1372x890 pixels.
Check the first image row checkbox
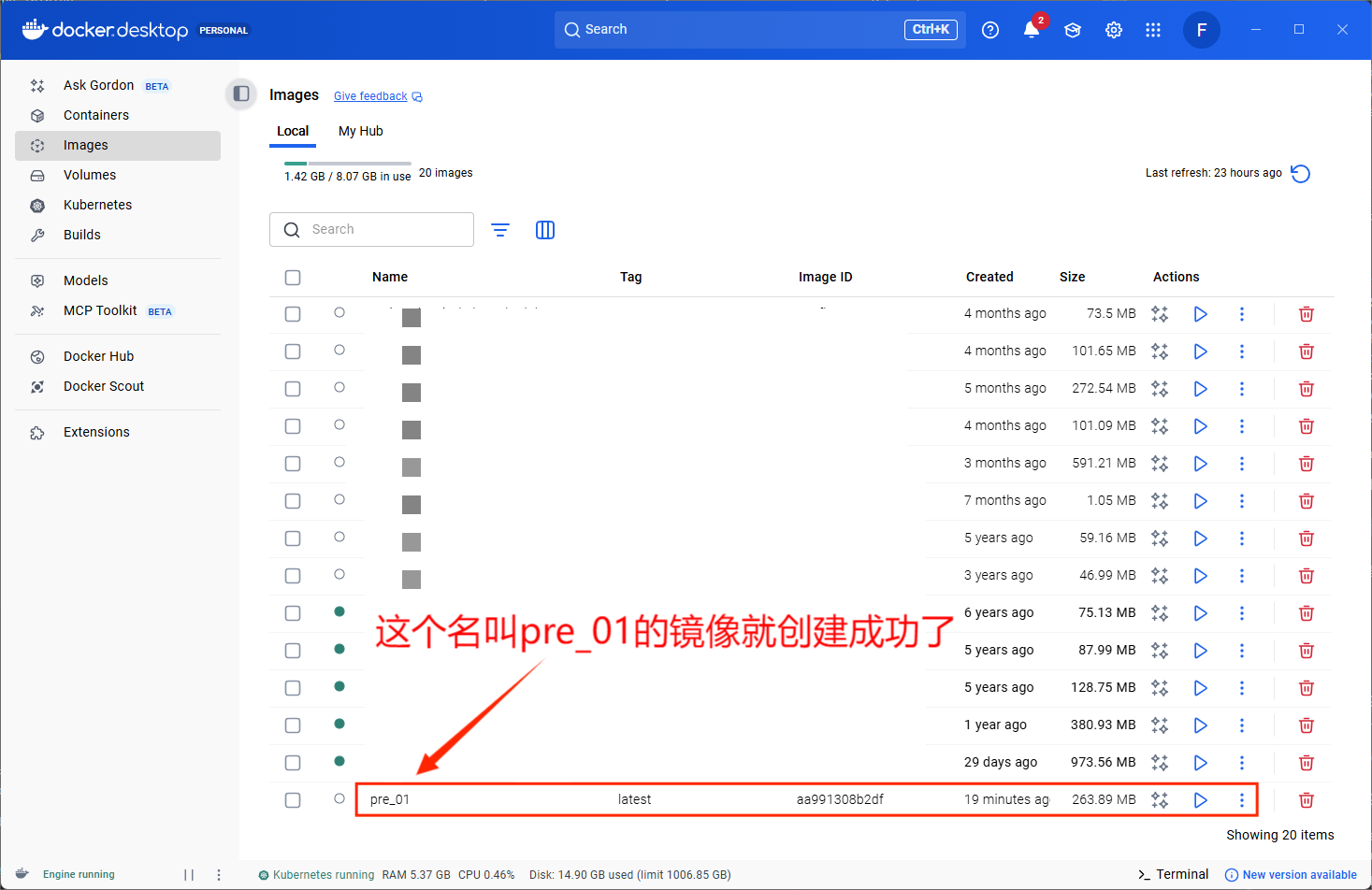[293, 313]
